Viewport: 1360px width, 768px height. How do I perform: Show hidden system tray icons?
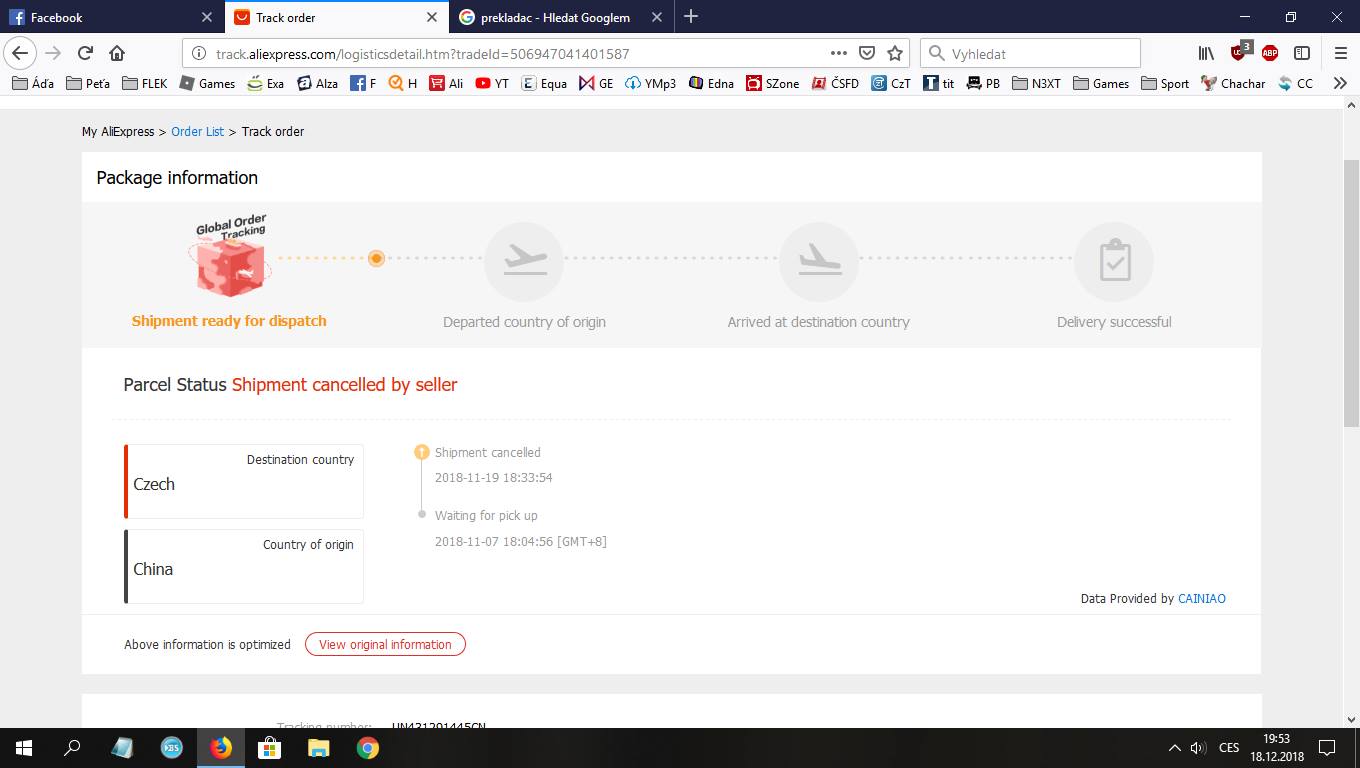(1174, 748)
